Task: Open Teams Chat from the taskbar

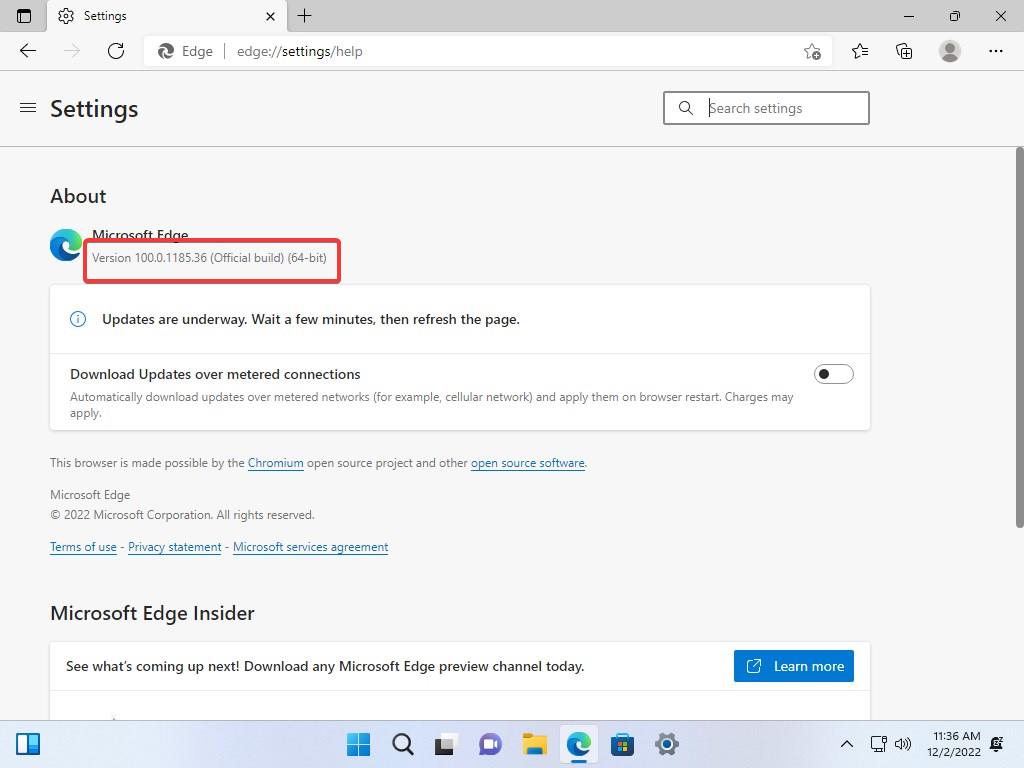Action: pos(489,744)
